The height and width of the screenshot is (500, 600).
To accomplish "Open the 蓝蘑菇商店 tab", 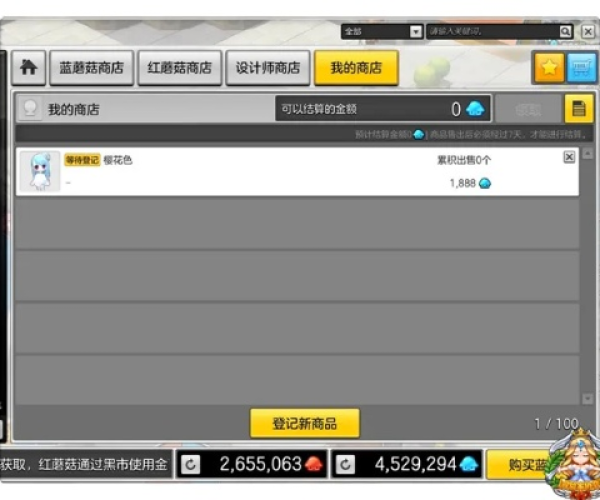I will (91, 68).
